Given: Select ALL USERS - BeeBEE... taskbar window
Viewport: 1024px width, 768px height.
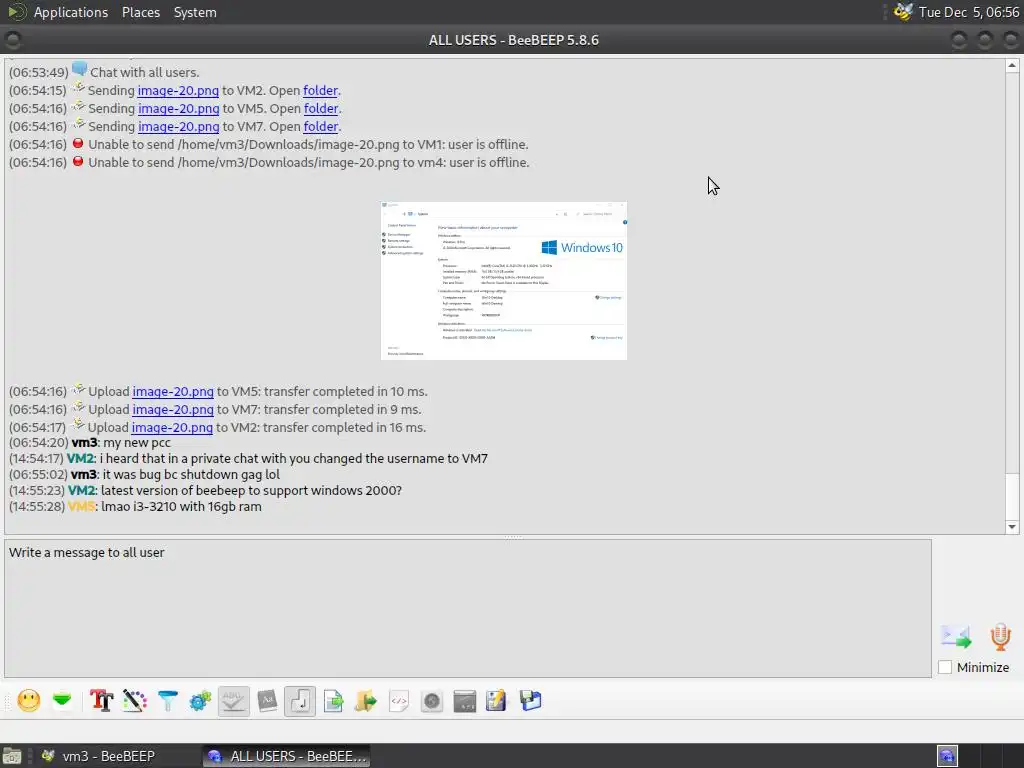Looking at the screenshot, I should tap(287, 756).
